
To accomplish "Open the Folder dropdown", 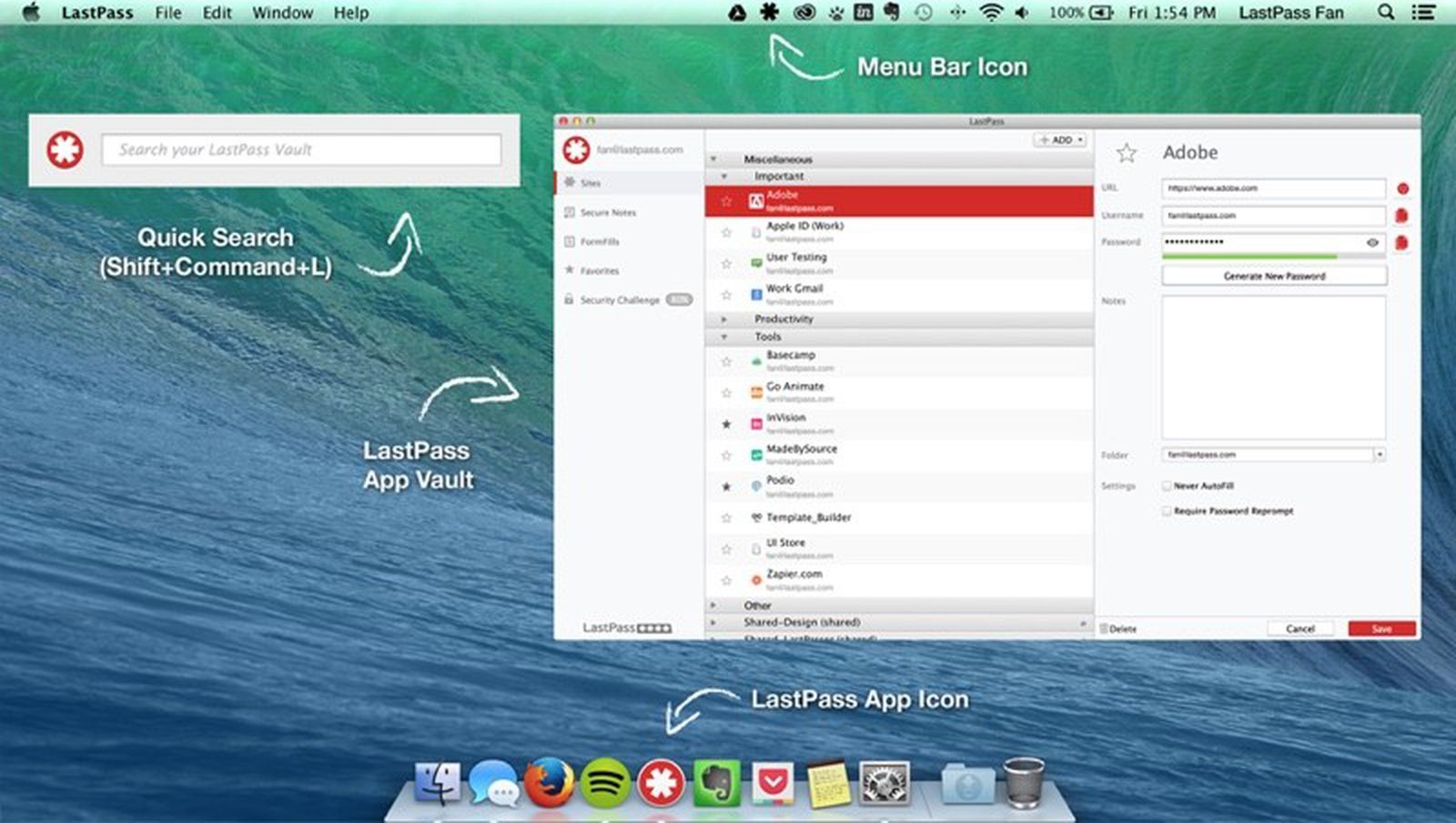I will tap(1380, 454).
